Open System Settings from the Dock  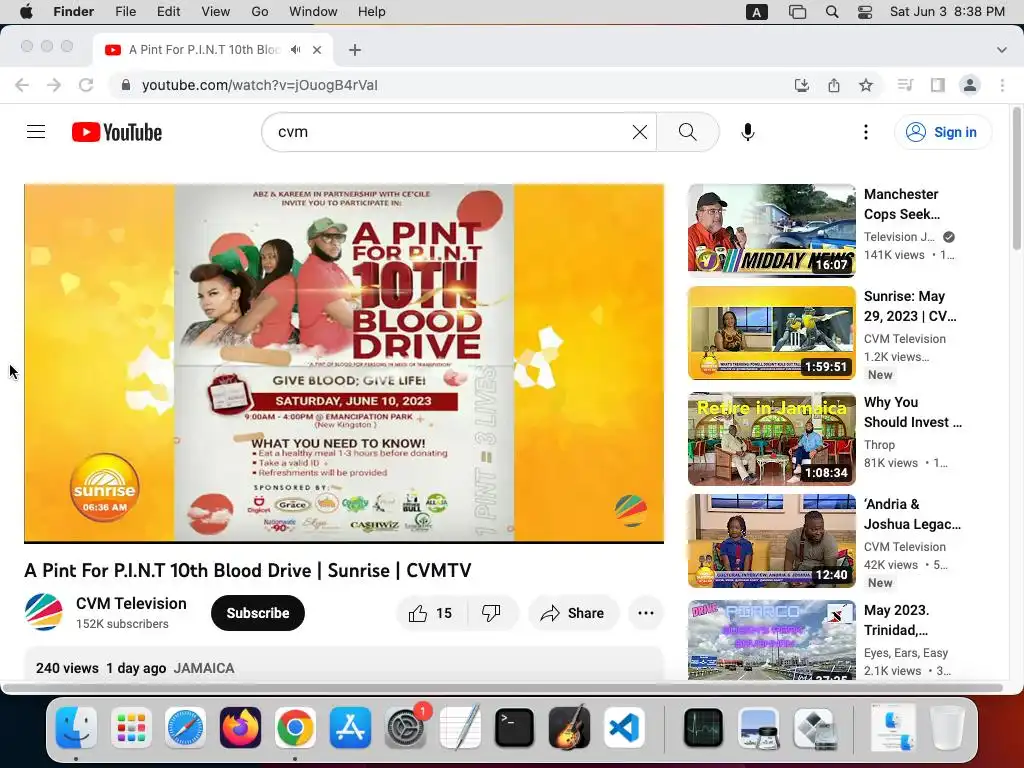tap(405, 727)
